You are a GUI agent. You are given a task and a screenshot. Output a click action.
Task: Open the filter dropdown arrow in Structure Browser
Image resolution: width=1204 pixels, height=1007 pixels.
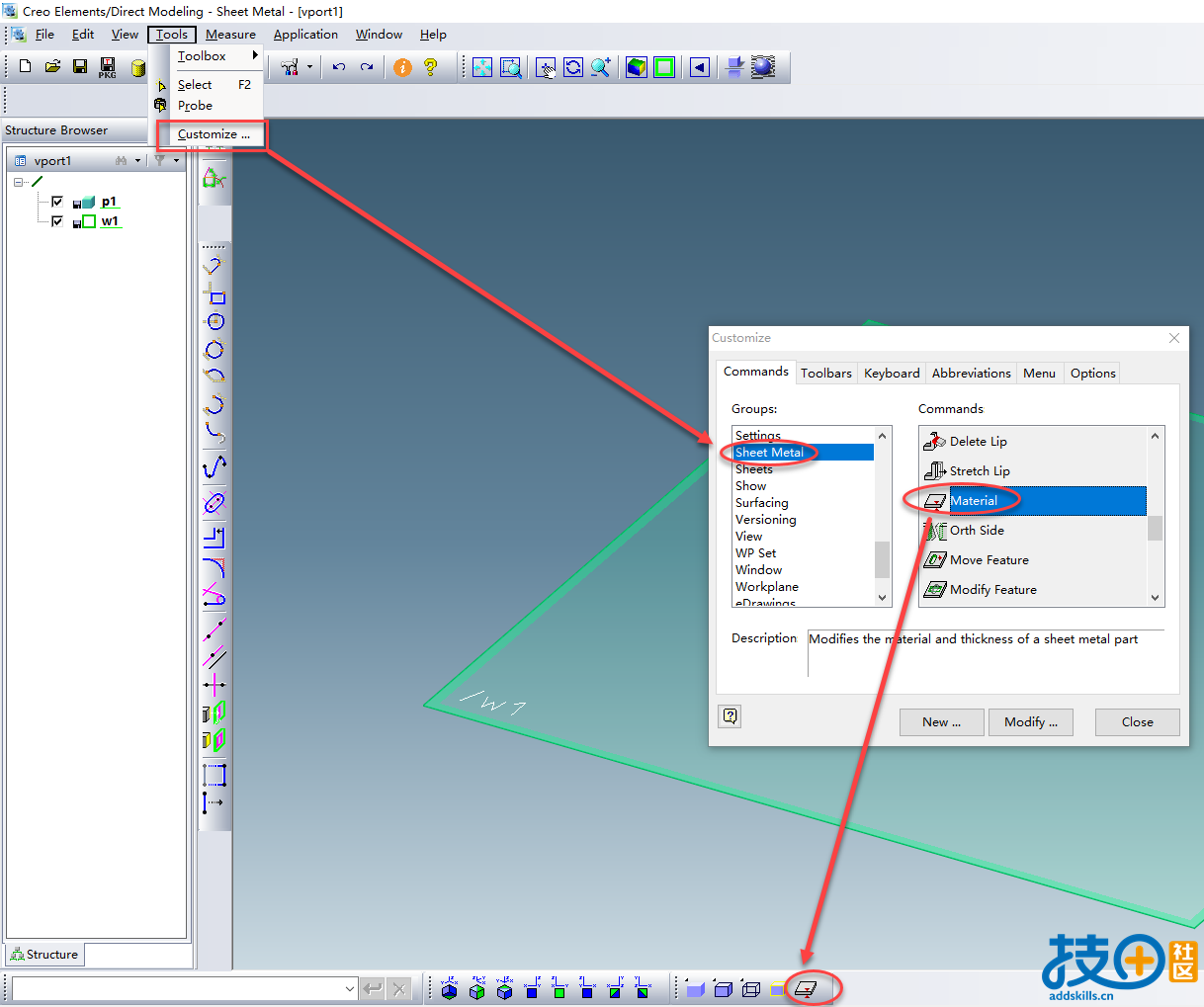pos(177,160)
